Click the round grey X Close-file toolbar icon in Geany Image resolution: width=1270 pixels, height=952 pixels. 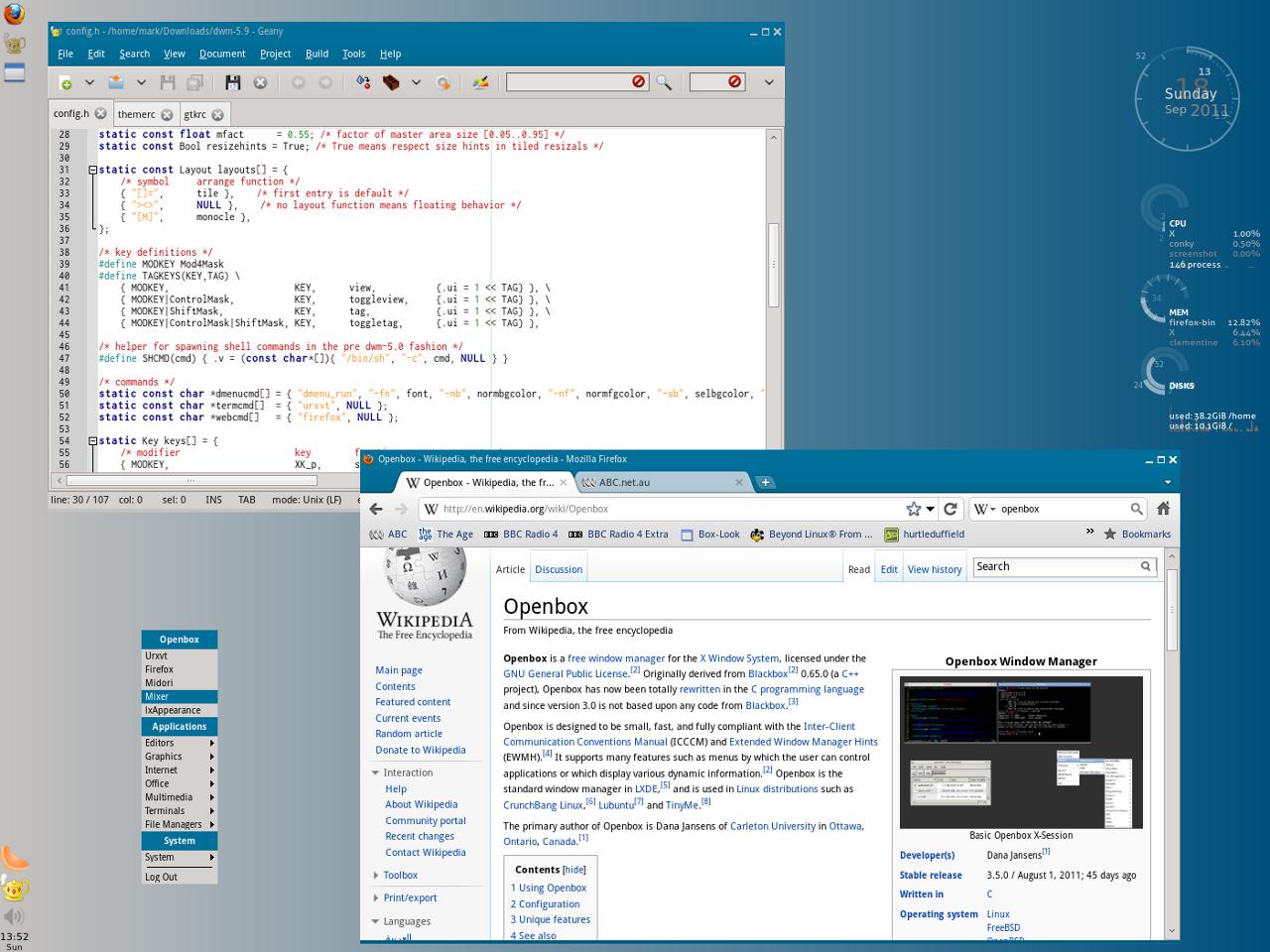point(260,82)
